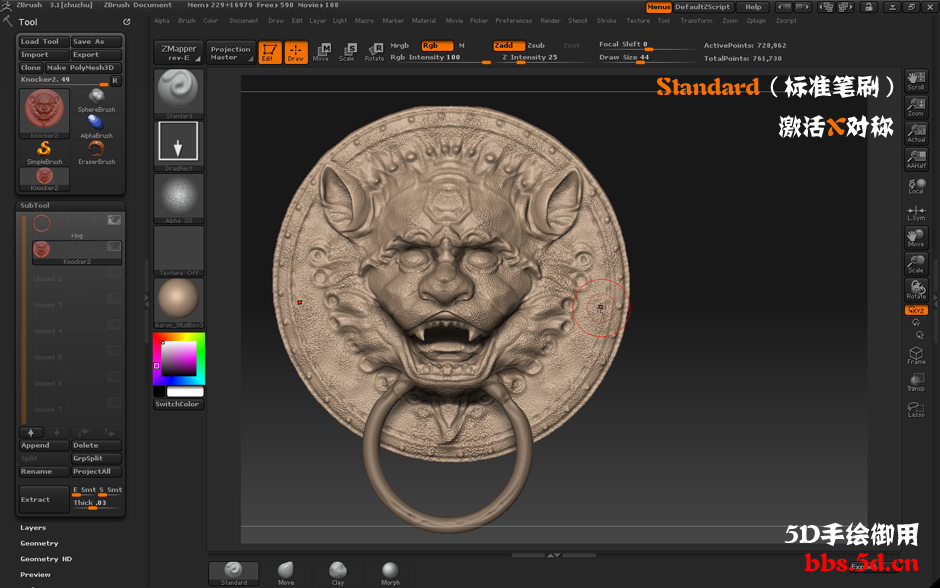
Task: Toggle the XYZ rotation axis button
Action: click(916, 310)
